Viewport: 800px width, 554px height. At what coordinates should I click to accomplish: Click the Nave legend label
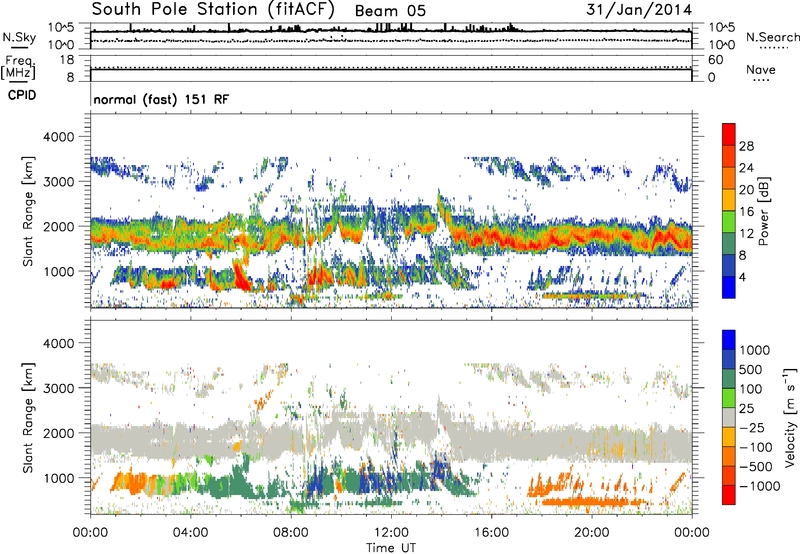pos(761,69)
